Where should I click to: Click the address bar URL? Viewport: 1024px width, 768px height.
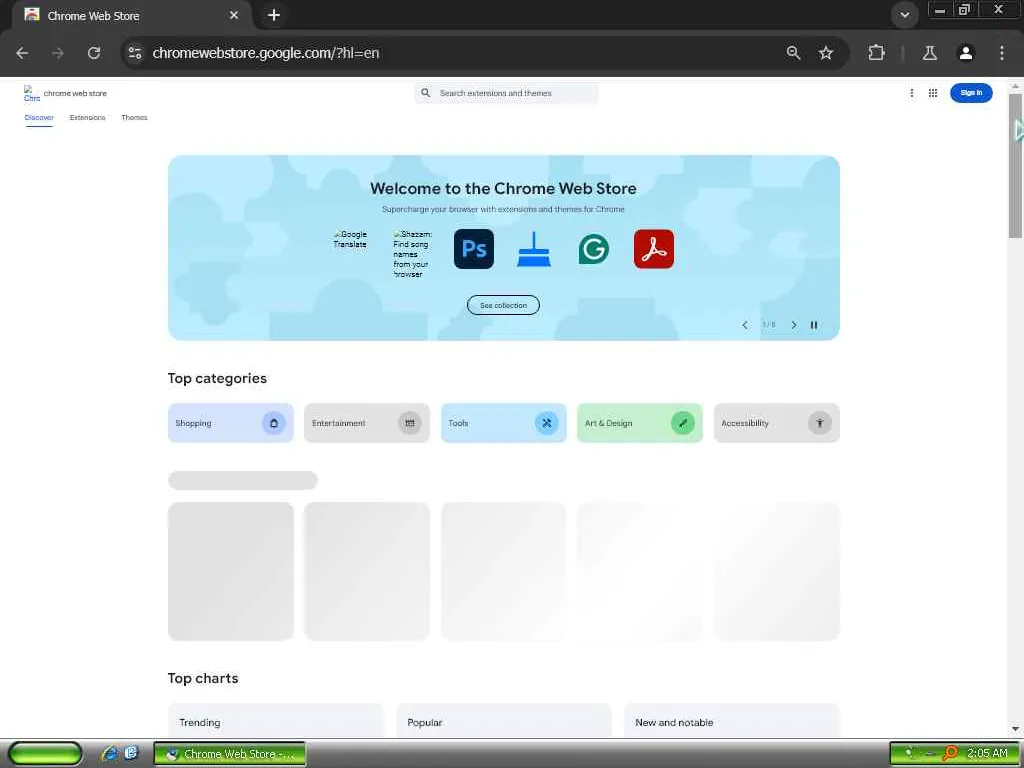coord(266,53)
